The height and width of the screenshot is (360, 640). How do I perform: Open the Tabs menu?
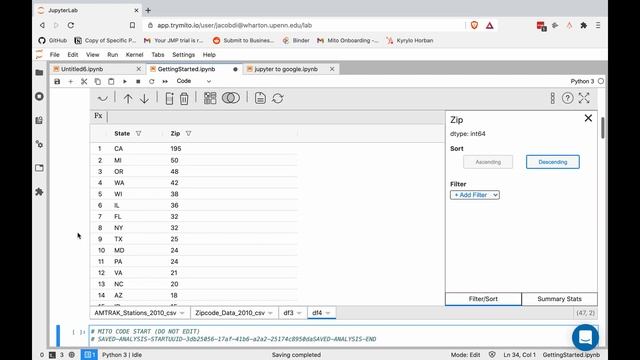coord(158,55)
